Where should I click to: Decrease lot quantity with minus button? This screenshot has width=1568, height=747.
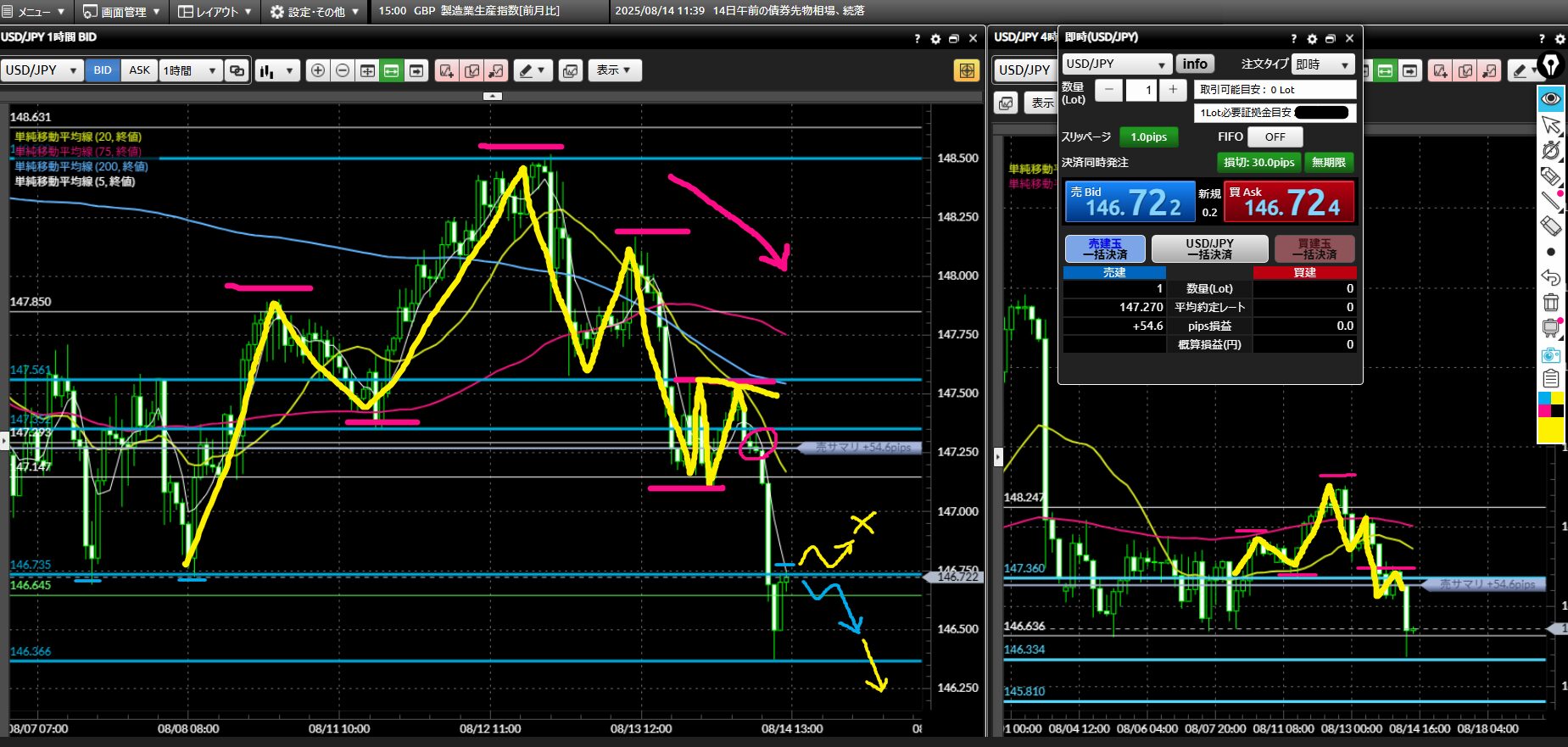pos(1108,90)
